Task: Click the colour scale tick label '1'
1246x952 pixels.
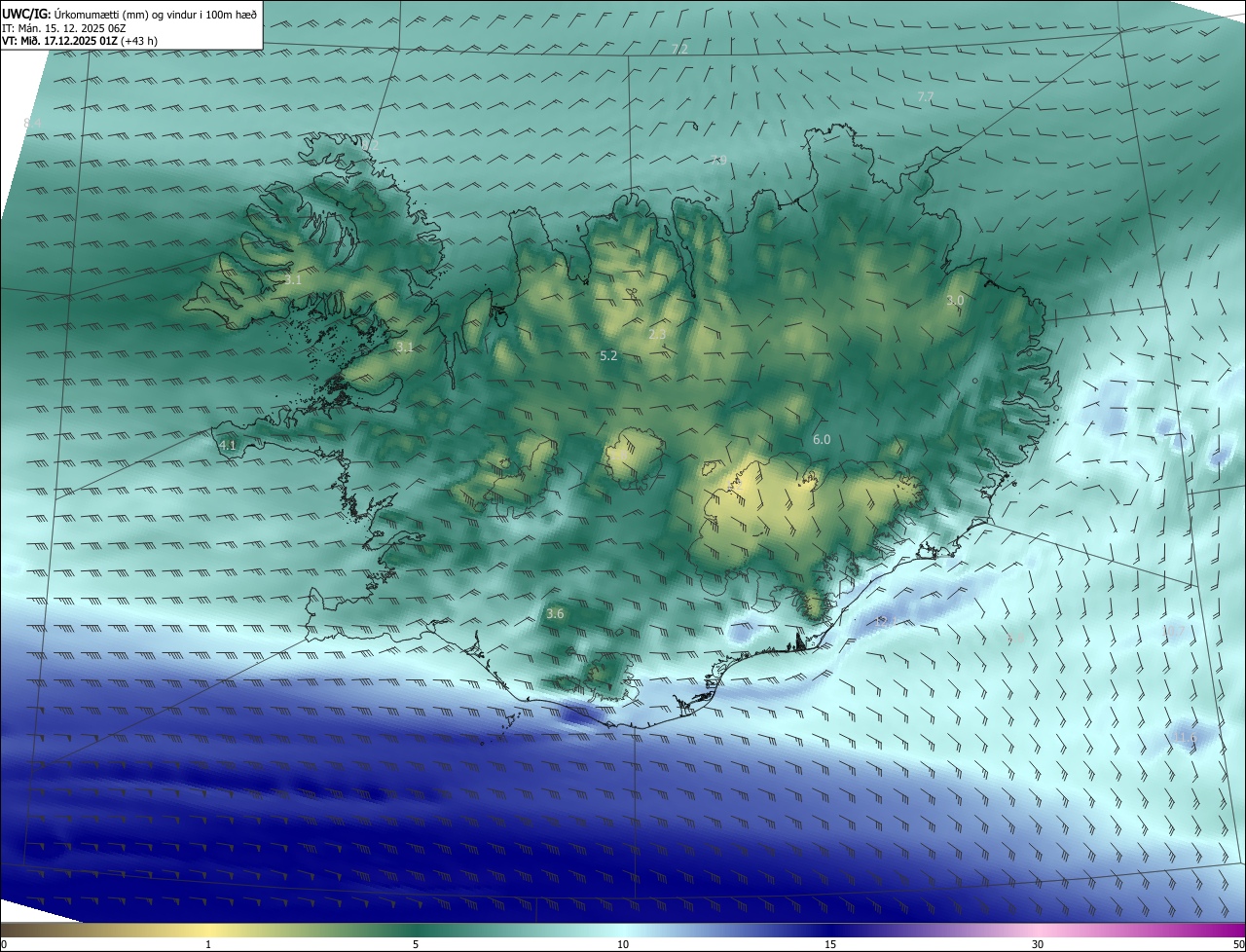Action: 208,944
